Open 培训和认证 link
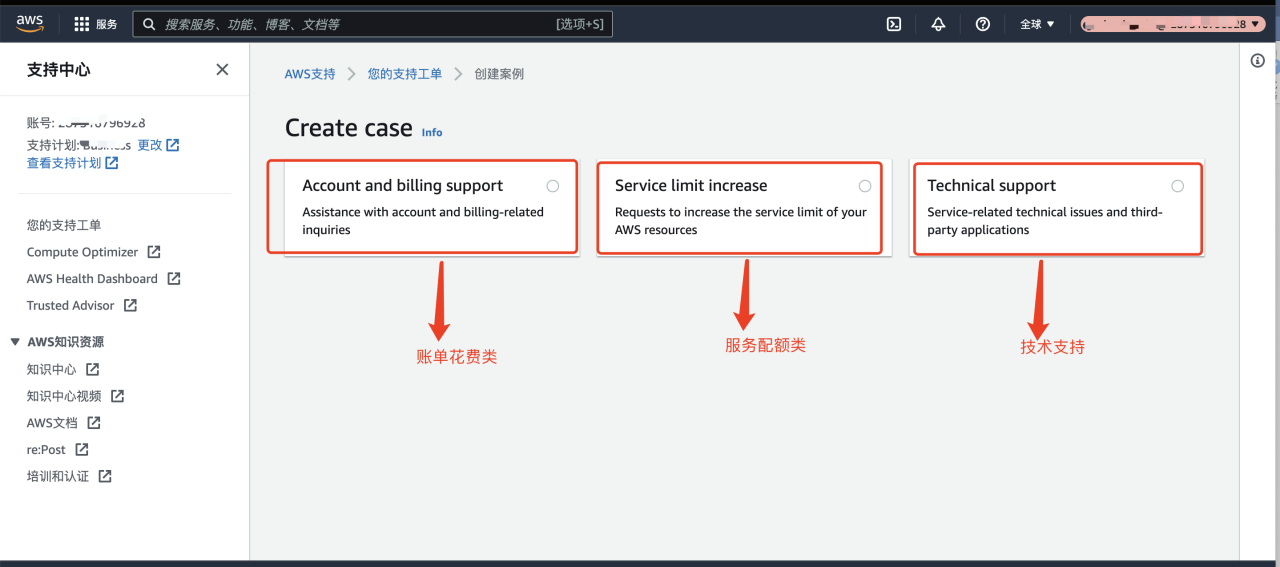This screenshot has height=567, width=1280. (x=58, y=476)
